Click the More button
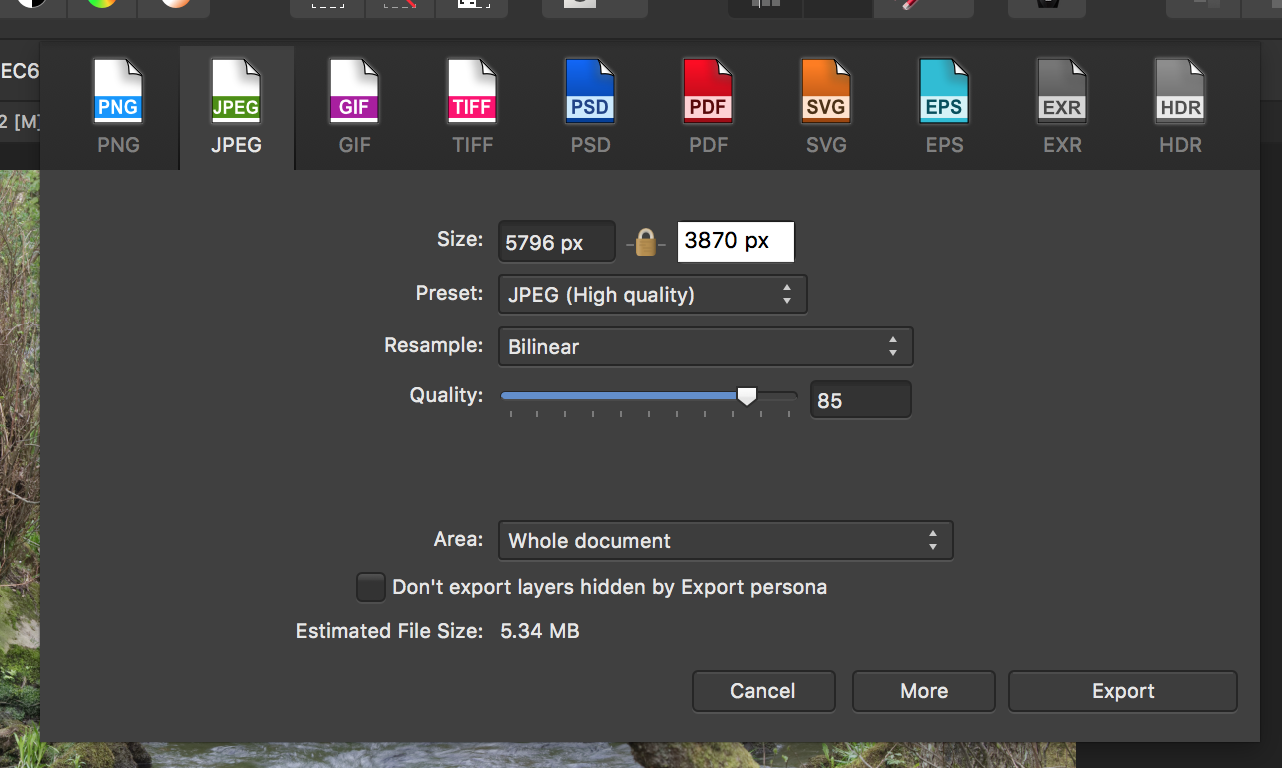 click(x=923, y=691)
